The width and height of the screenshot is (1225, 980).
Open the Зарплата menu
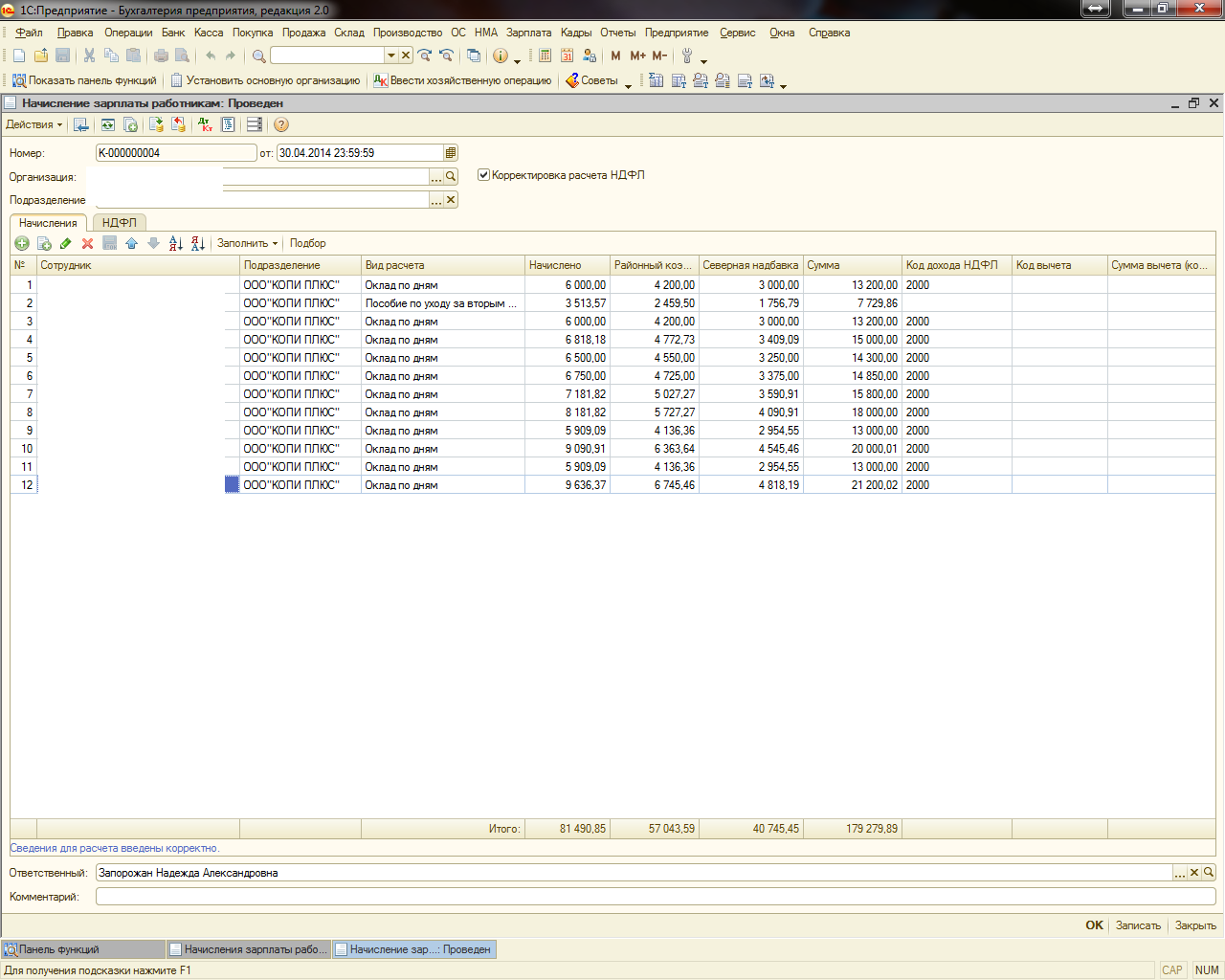[528, 33]
